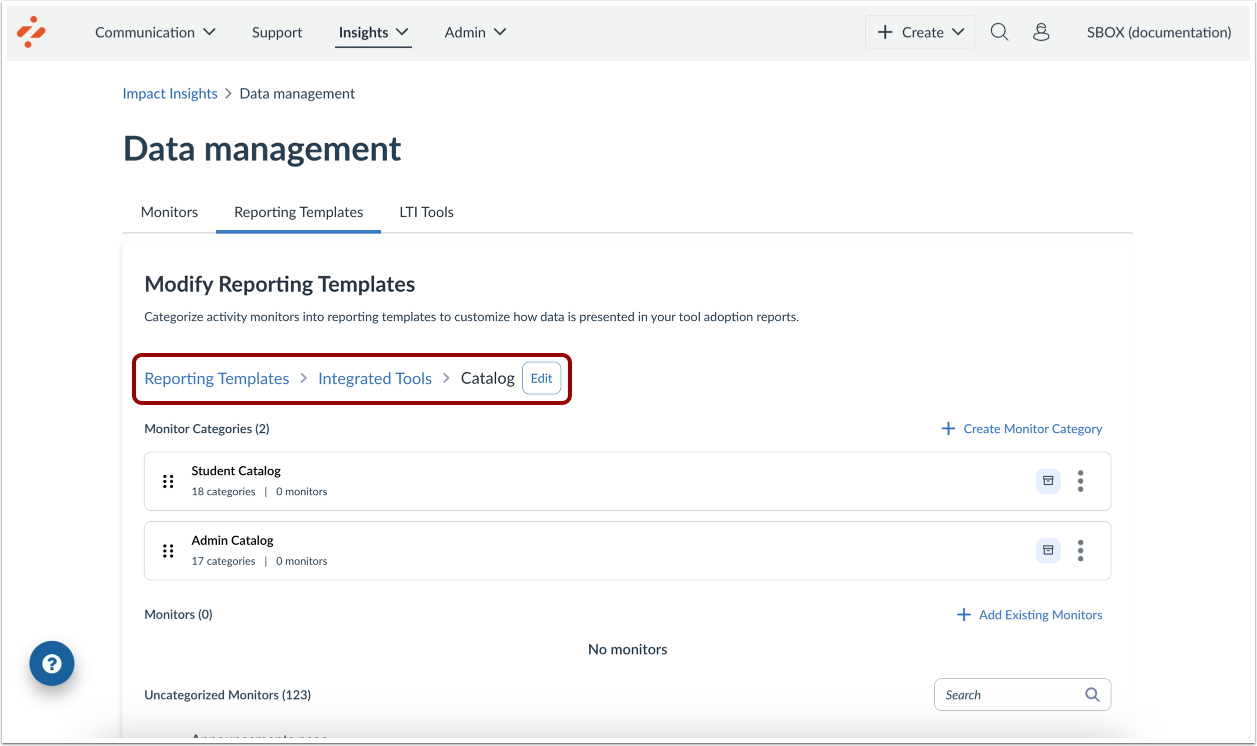Click the Help question mark bubble

[x=51, y=663]
